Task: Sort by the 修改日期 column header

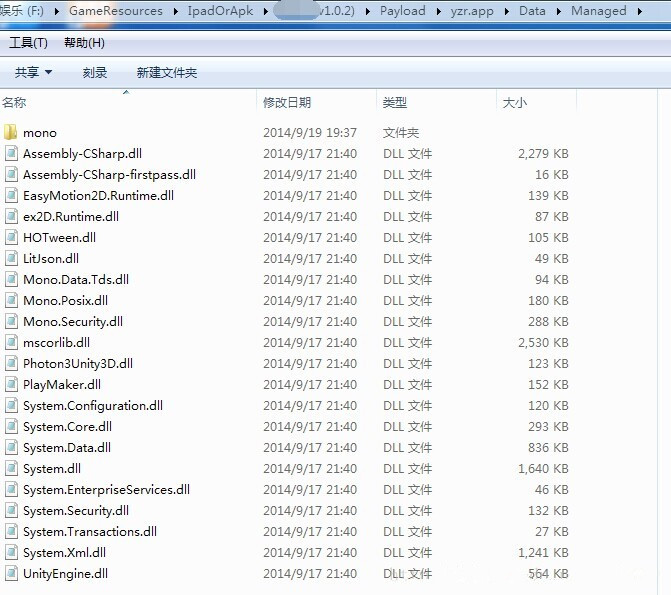Action: click(x=287, y=102)
